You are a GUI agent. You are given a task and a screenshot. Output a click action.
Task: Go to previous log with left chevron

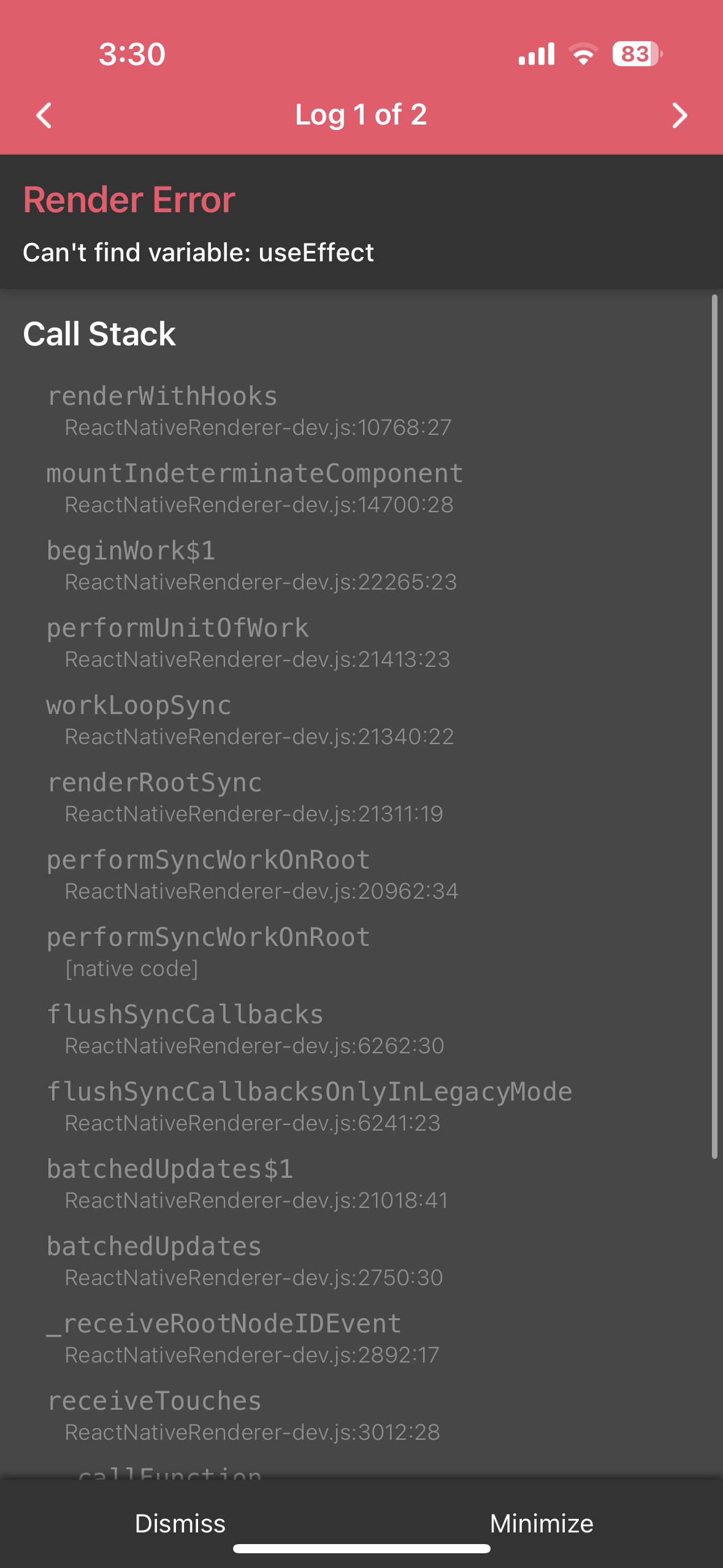(44, 115)
